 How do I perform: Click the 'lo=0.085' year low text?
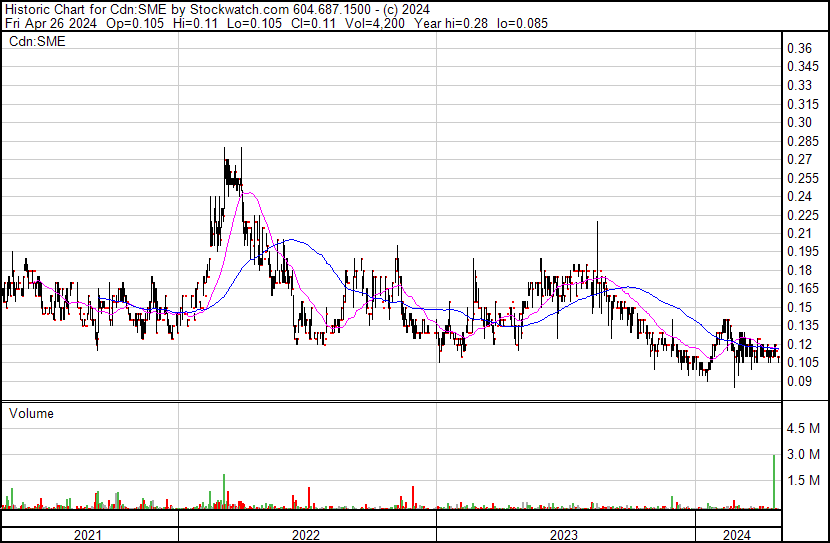tap(522, 23)
